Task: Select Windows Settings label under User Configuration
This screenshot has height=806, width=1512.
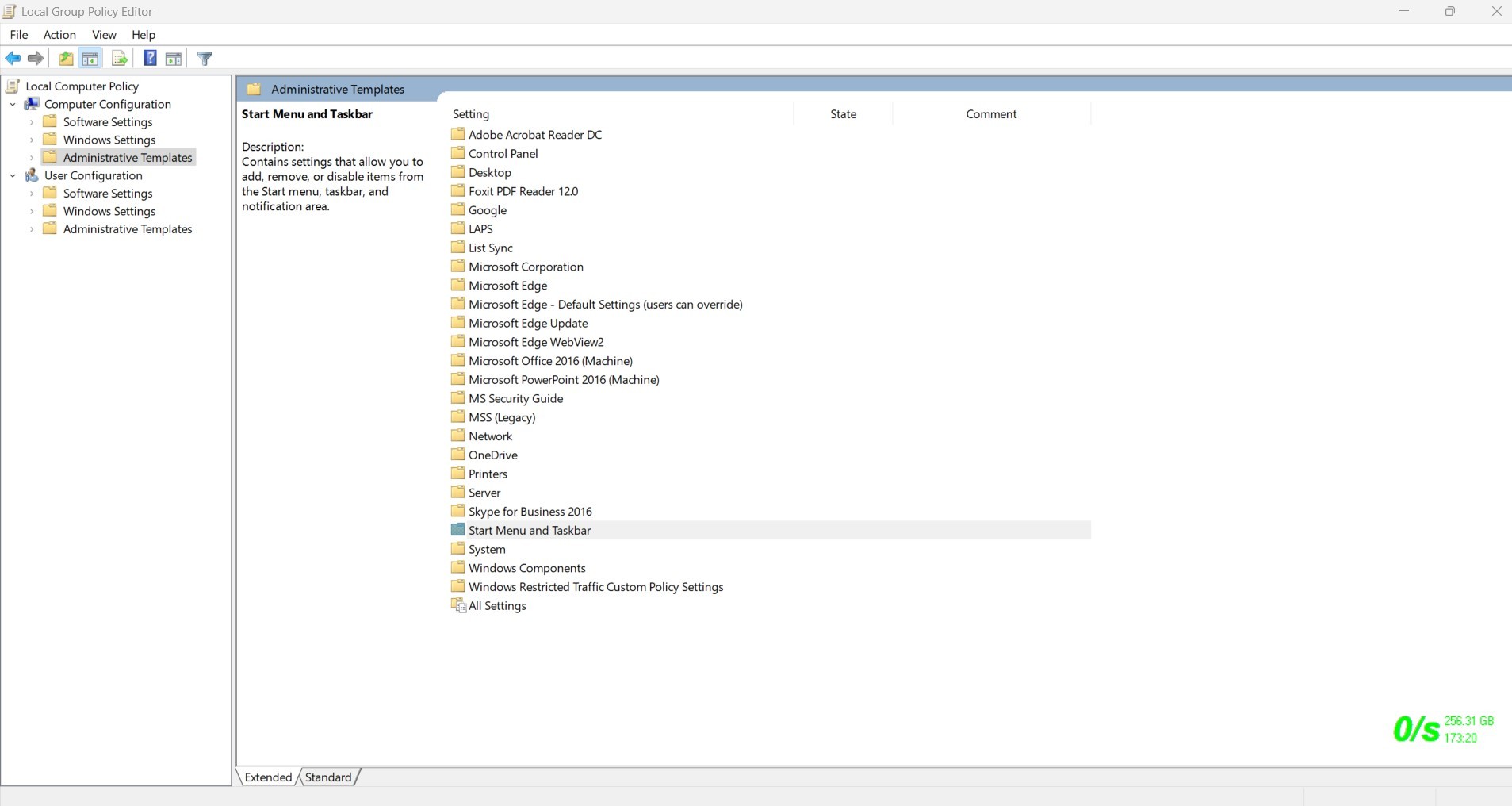Action: pos(109,211)
